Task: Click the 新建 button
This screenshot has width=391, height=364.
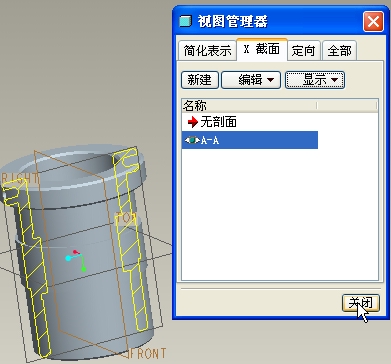Action: pyautogui.click(x=200, y=80)
